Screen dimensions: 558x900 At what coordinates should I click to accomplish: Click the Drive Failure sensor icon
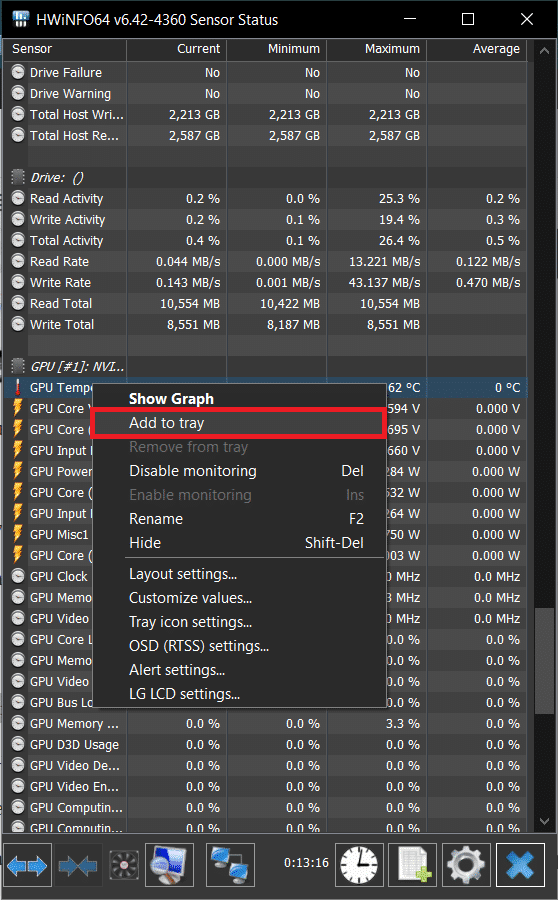[x=18, y=72]
